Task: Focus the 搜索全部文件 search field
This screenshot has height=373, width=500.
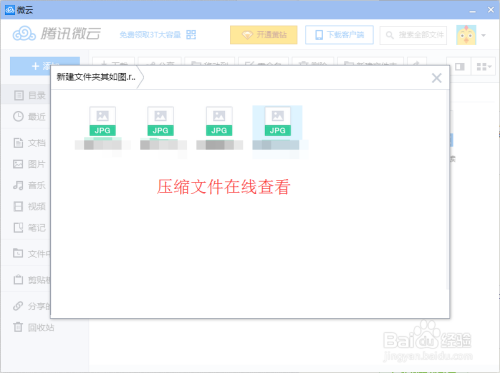Action: pyautogui.click(x=413, y=35)
